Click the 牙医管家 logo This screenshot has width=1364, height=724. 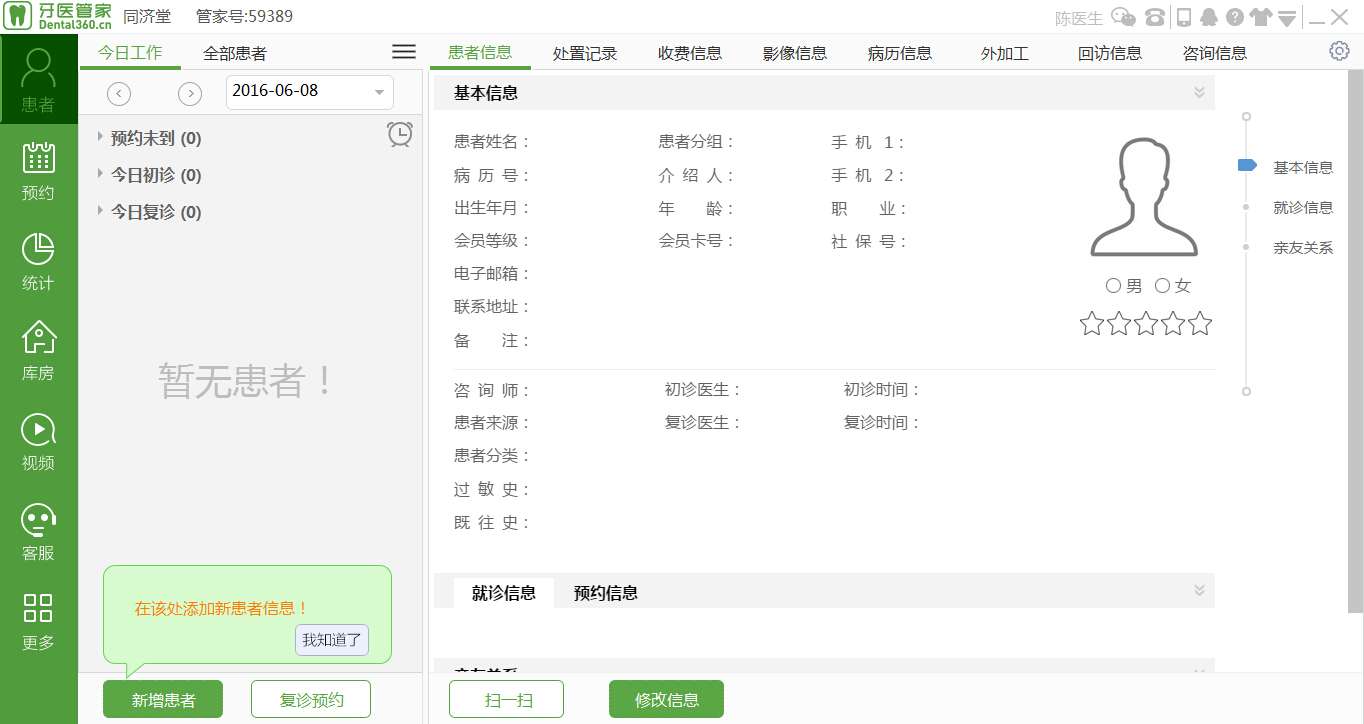point(57,17)
